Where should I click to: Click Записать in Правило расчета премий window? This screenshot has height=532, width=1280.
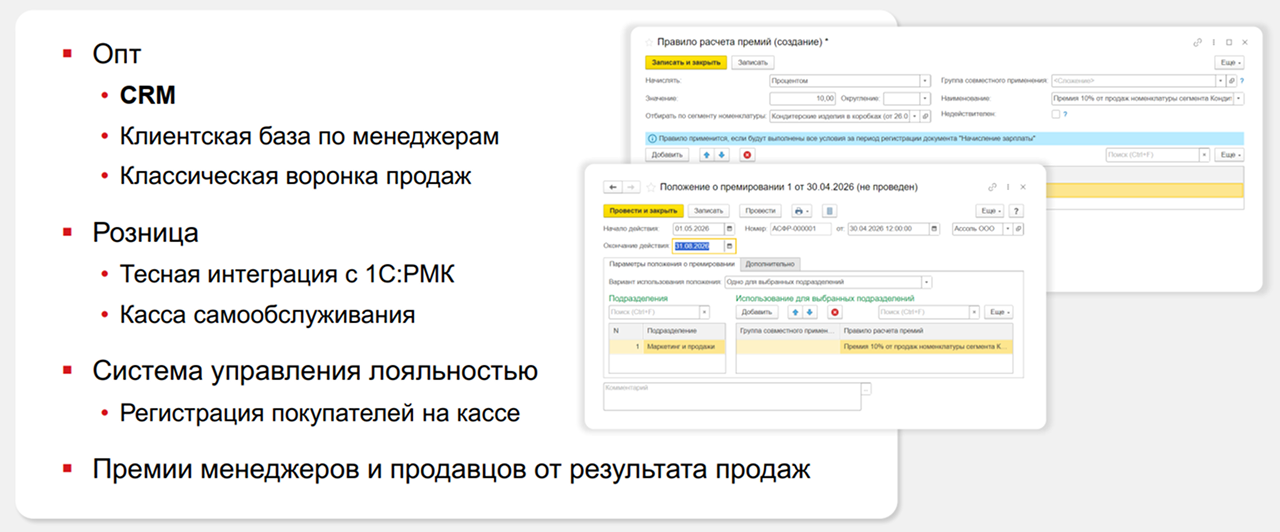(x=752, y=62)
